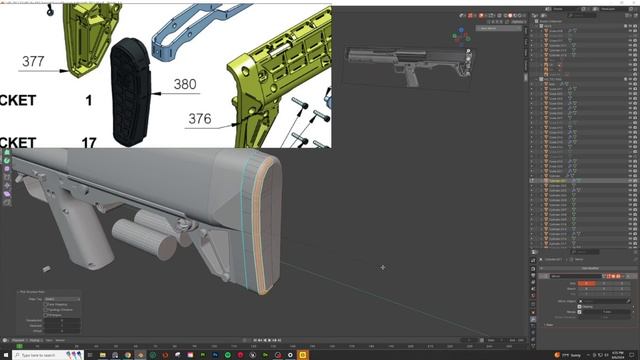Open the Physics properties tab
The height and width of the screenshot is (360, 640).
point(533,333)
